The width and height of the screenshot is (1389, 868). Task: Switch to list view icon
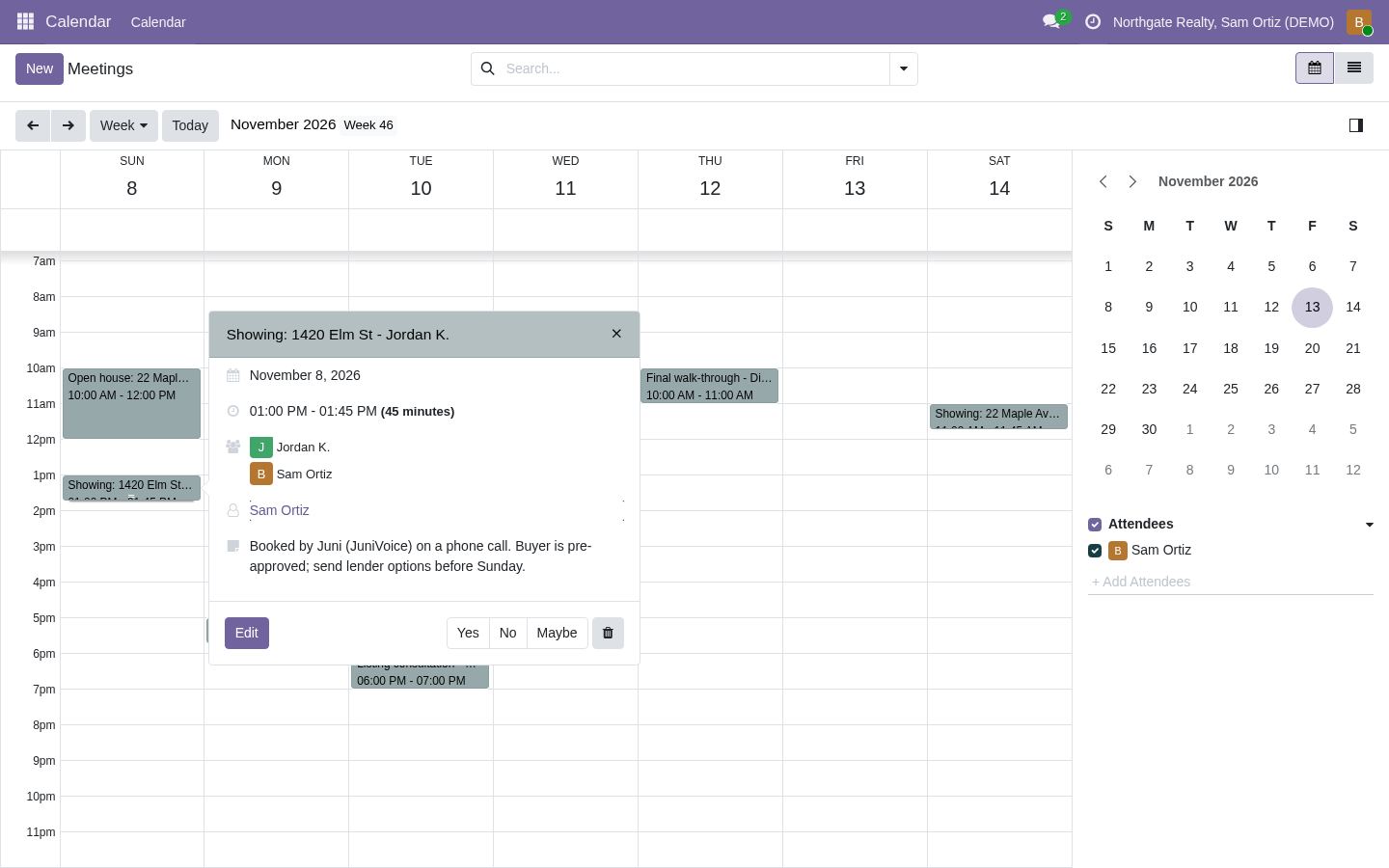[x=1353, y=68]
